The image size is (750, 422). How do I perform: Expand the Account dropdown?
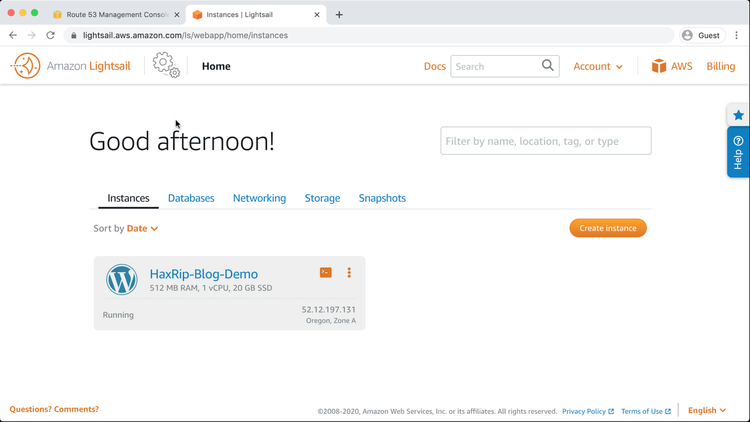point(598,66)
